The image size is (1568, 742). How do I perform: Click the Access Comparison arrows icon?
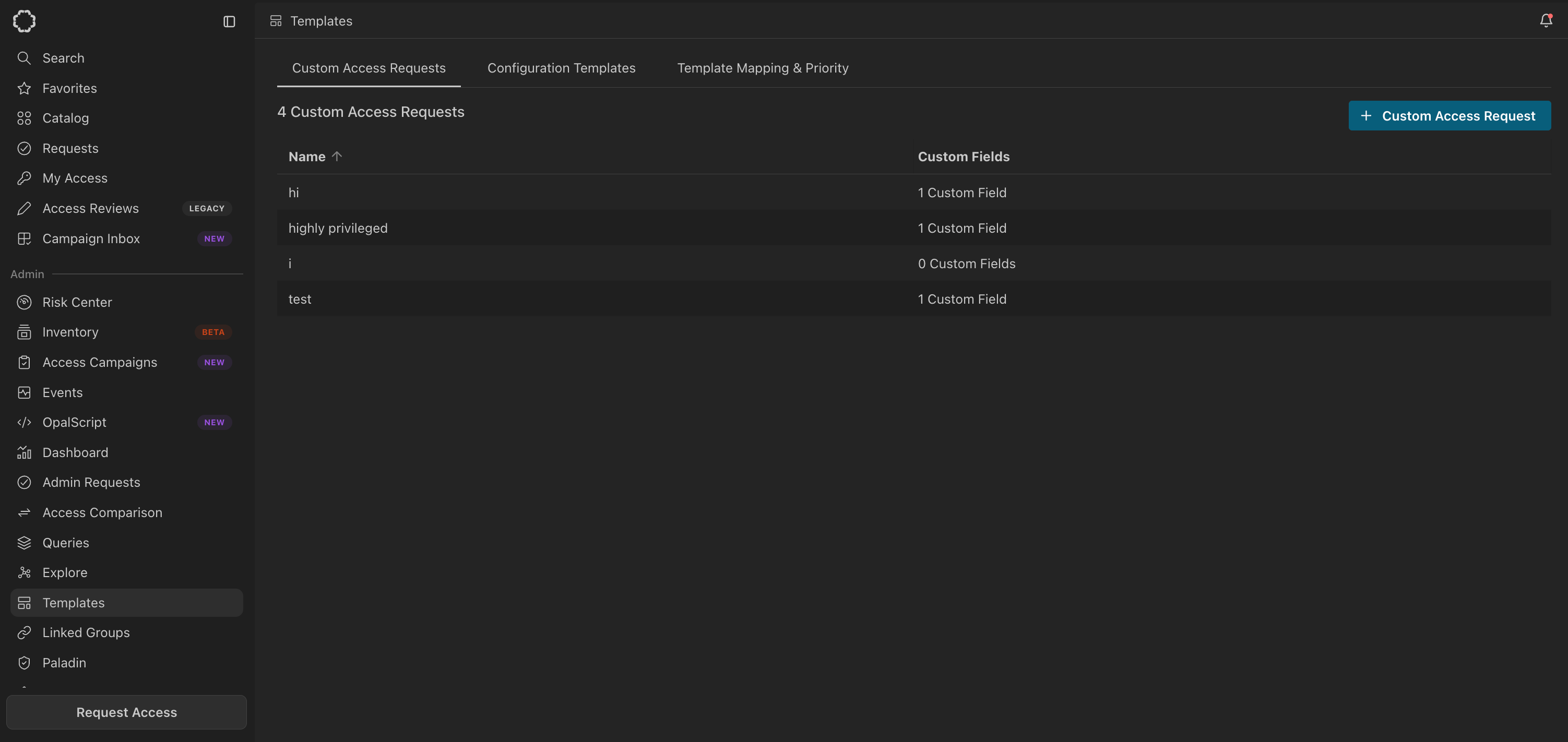point(25,512)
